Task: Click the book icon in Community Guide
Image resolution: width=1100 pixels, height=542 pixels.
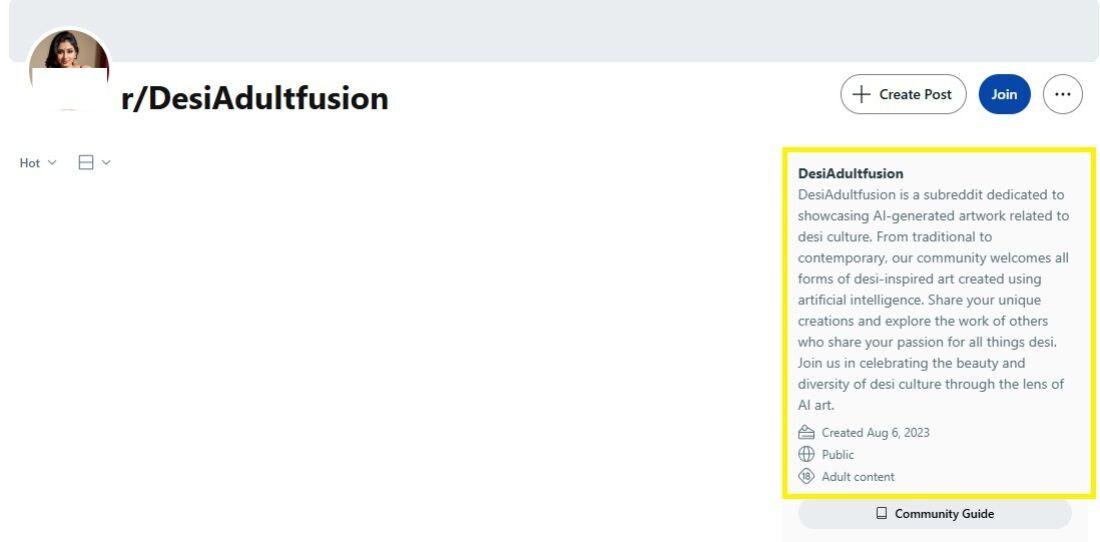Action: [x=881, y=514]
